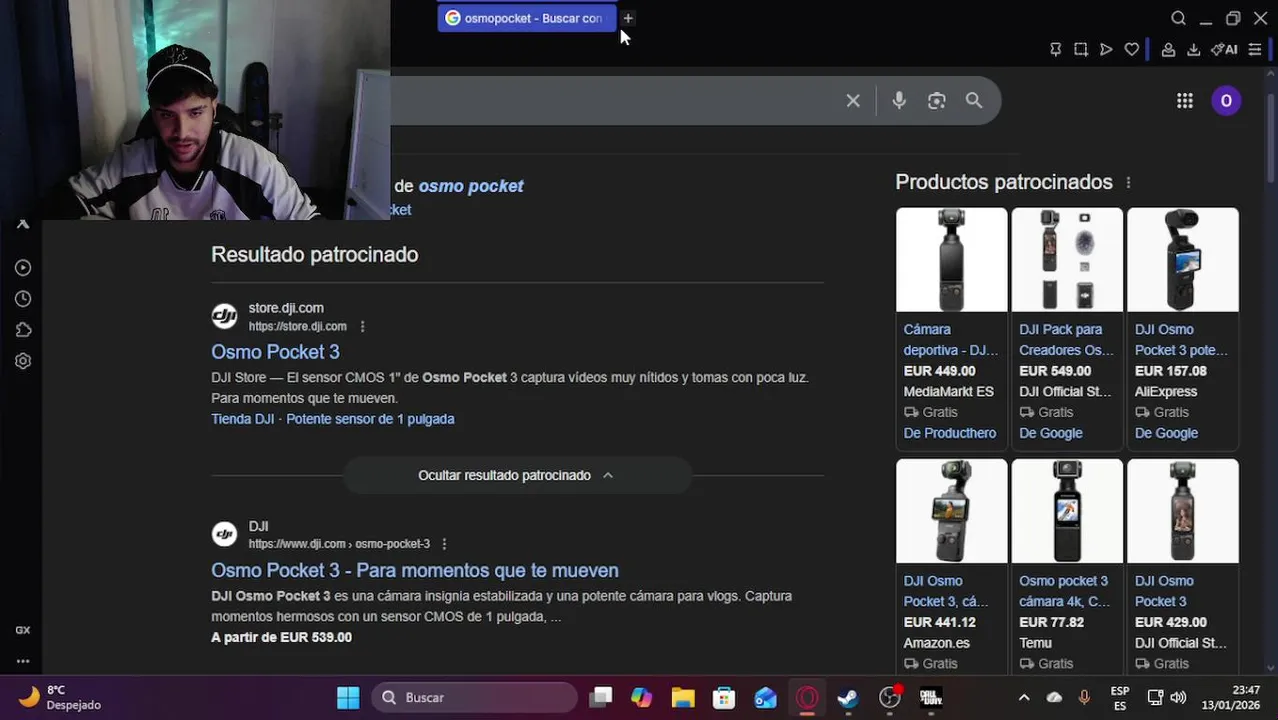
Task: Open Outlook mail from the taskbar
Action: 766,697
